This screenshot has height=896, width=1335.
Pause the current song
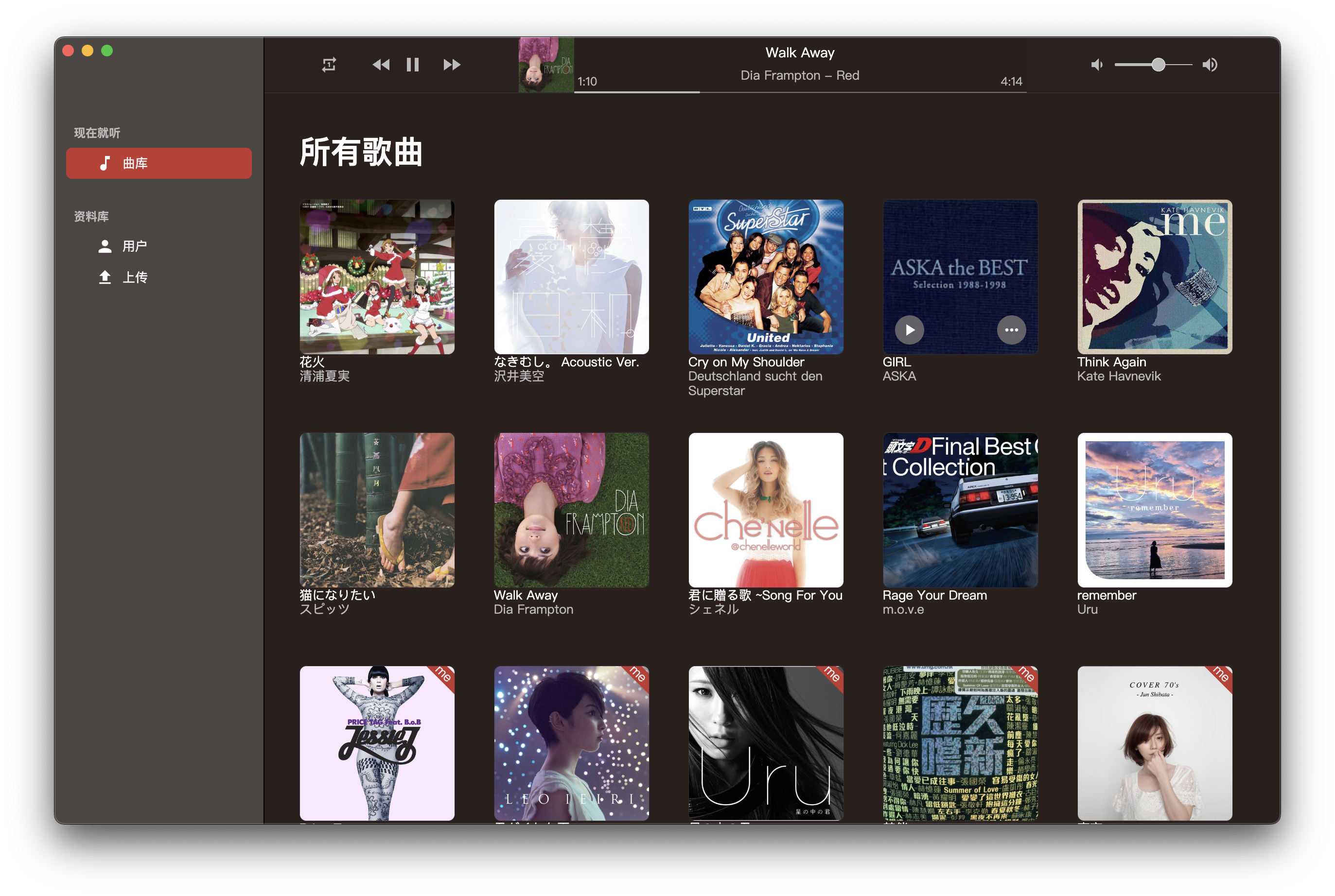(x=412, y=65)
